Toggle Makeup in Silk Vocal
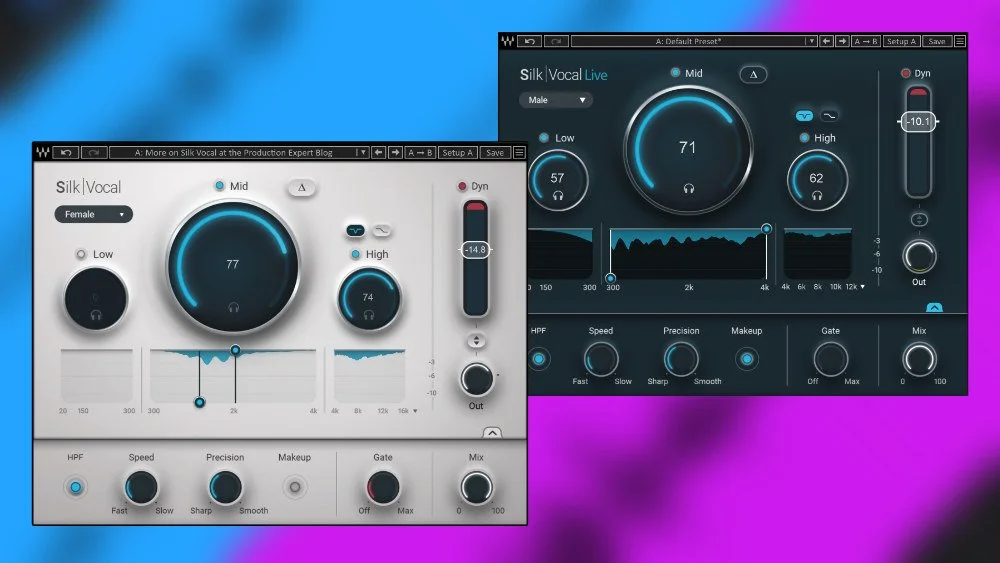 click(295, 487)
